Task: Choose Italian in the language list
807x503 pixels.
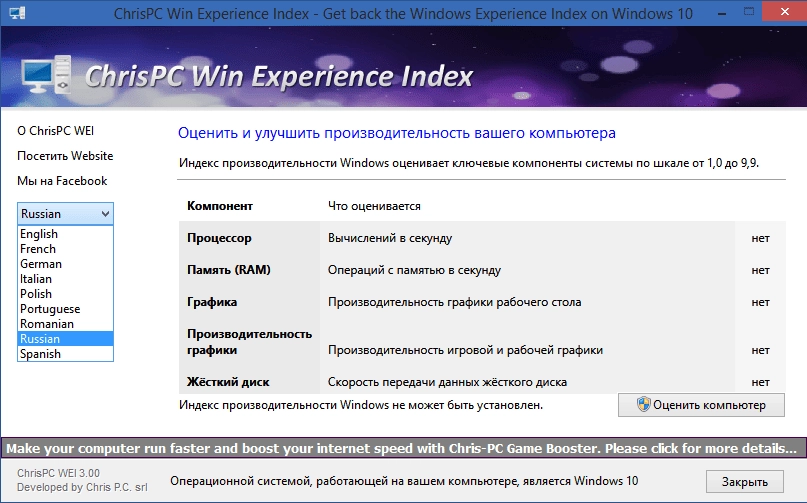Action: pyautogui.click(x=65, y=279)
